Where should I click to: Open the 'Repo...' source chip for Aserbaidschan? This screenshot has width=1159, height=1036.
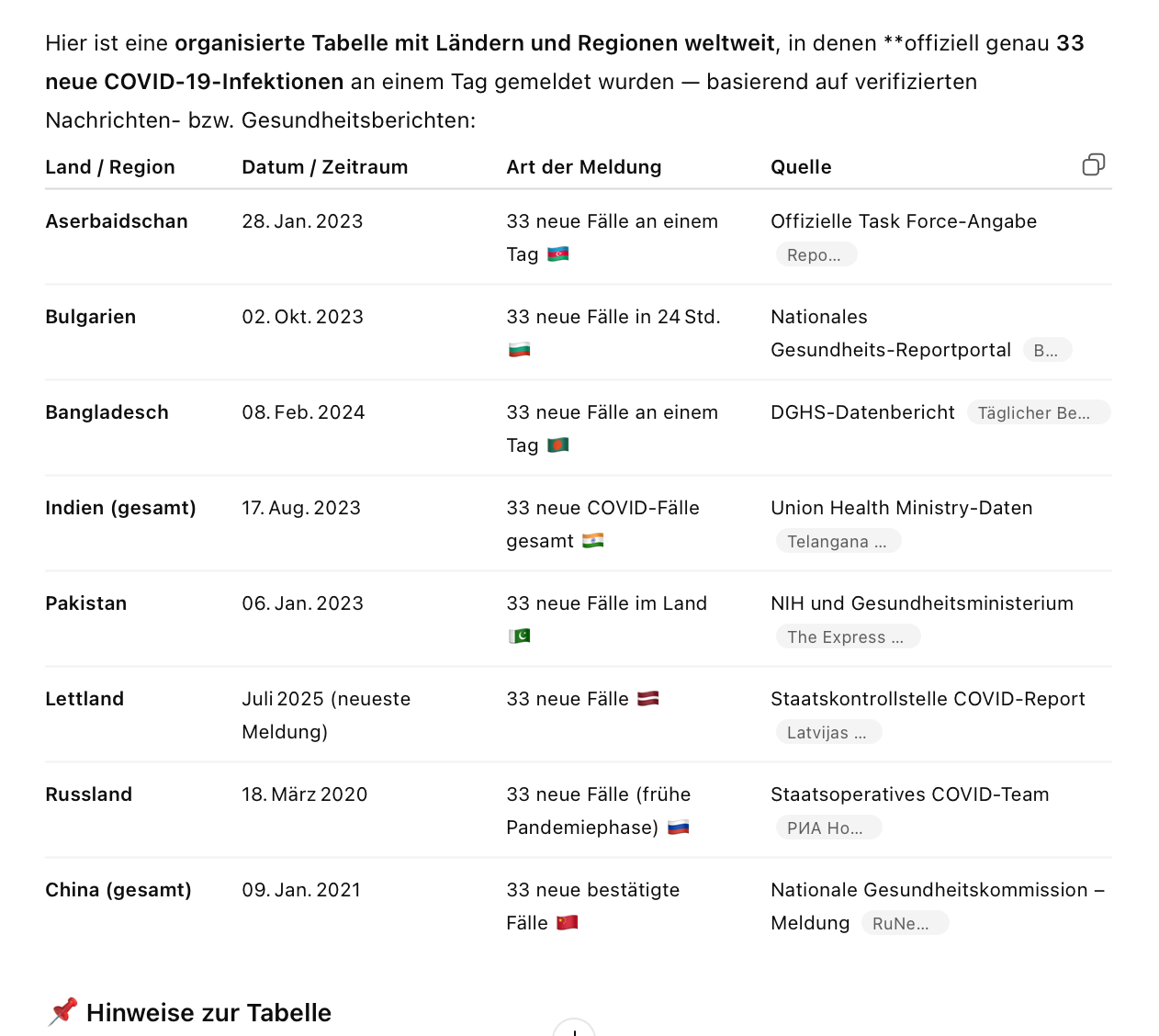click(x=816, y=255)
